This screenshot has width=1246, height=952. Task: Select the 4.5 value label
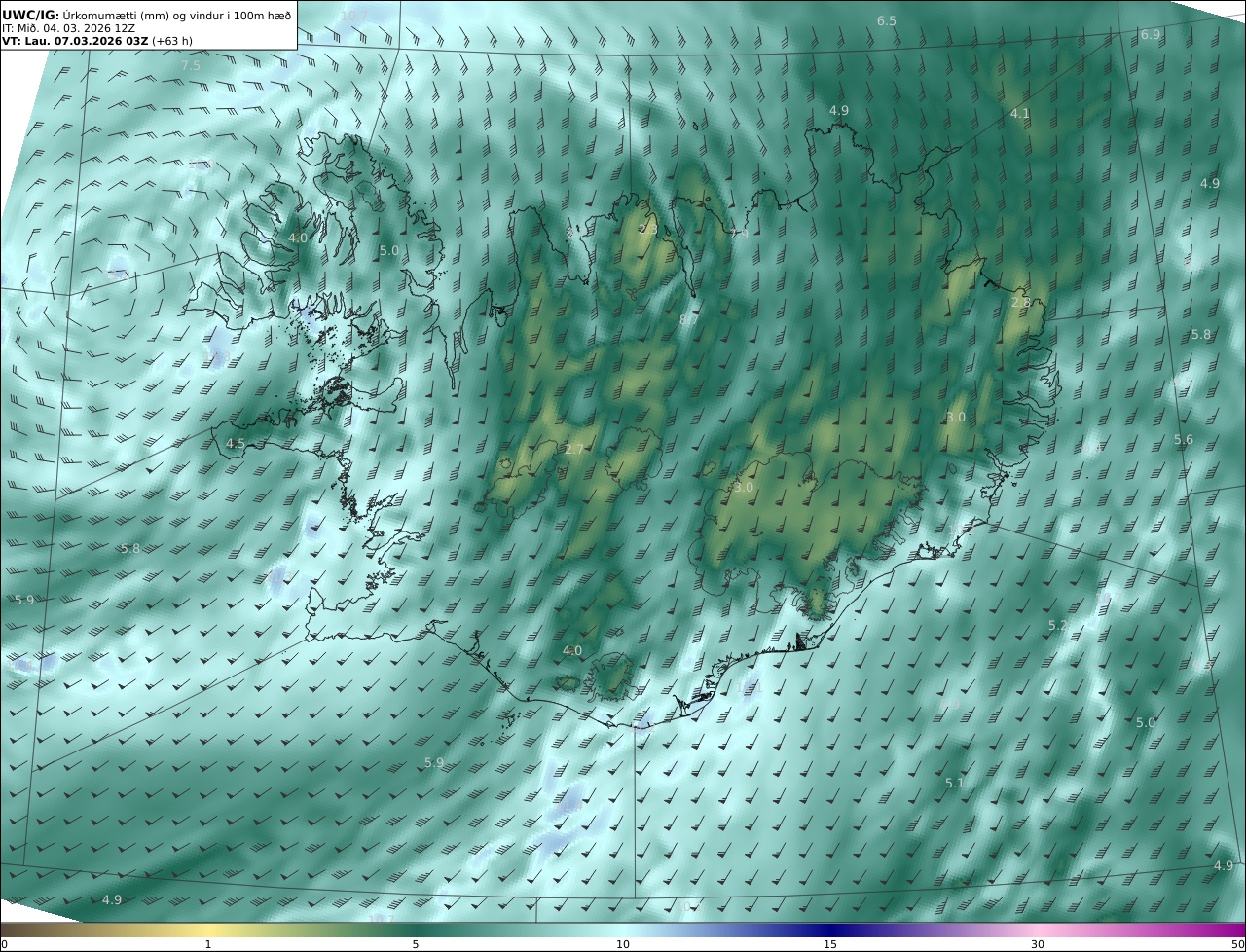236,443
